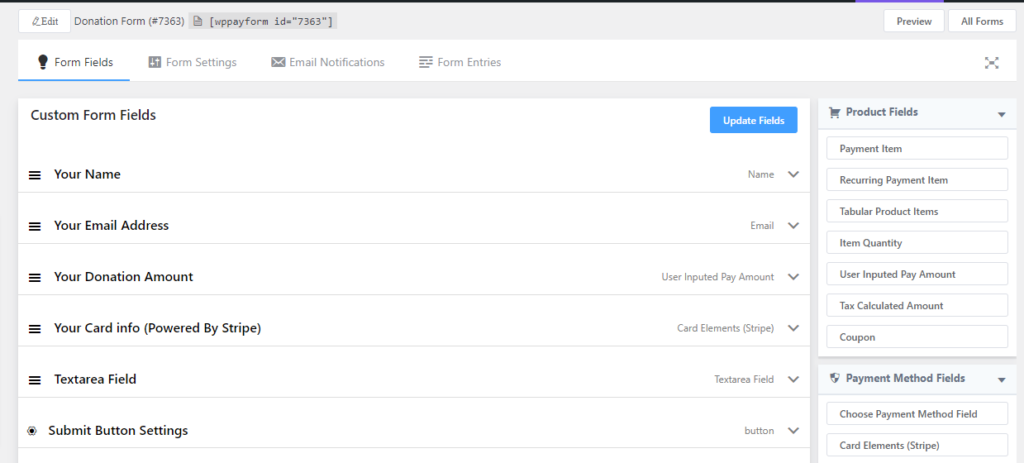
Task: Open the form Preview
Action: (x=914, y=21)
